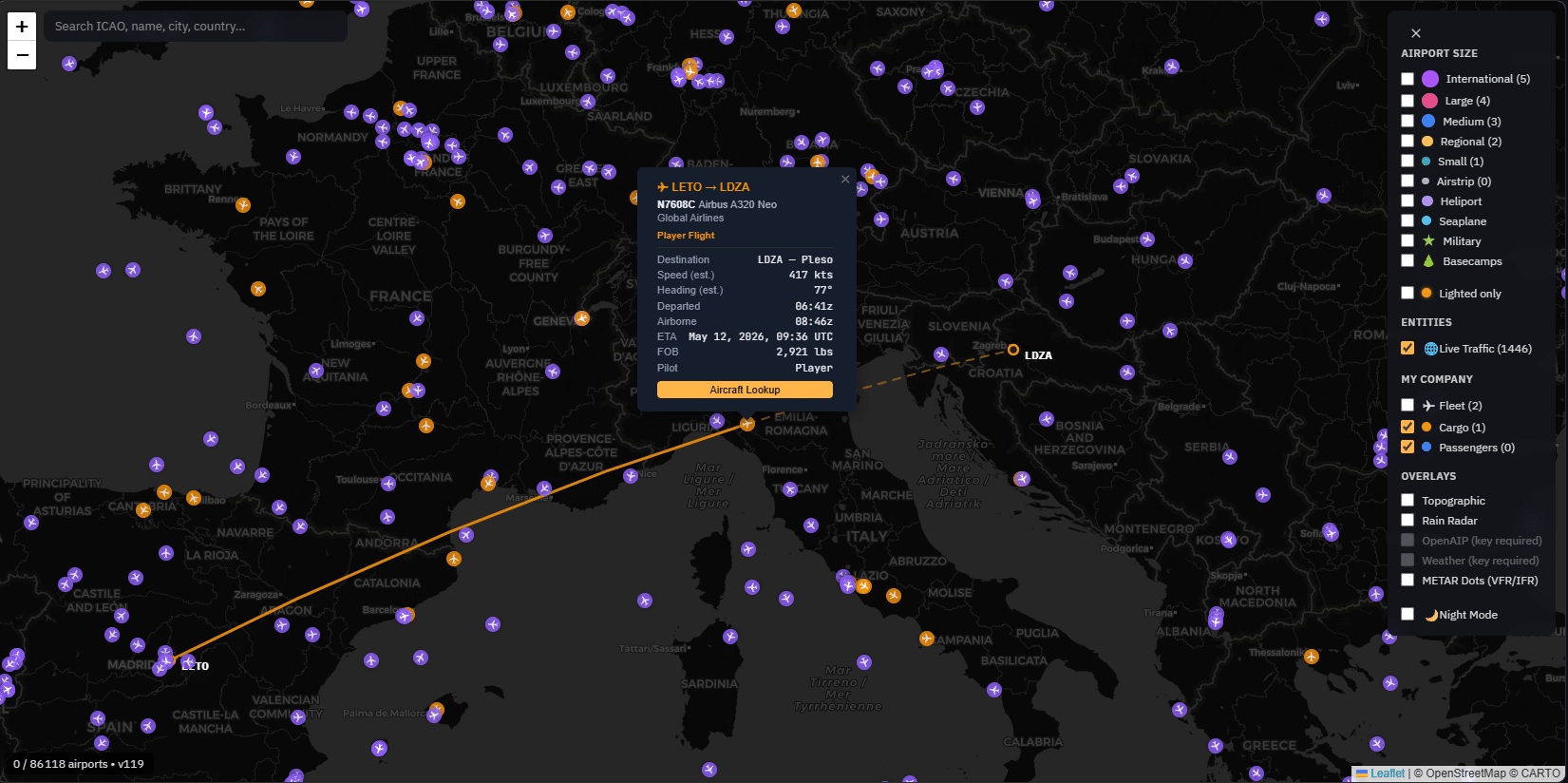Screen dimensions: 1568x783
Task: Select purple aircraft near Le Havre label
Action: (x=351, y=112)
